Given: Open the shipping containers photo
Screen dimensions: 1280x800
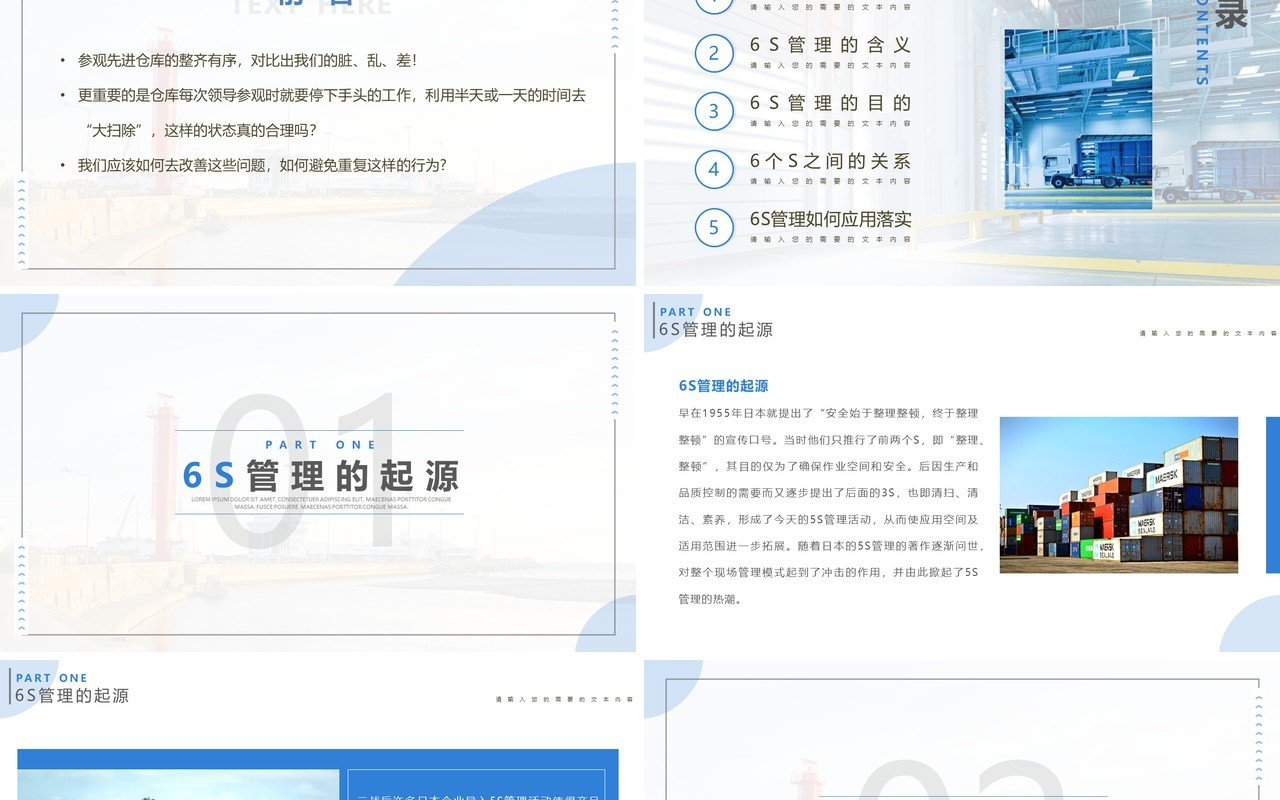Looking at the screenshot, I should [x=1119, y=495].
